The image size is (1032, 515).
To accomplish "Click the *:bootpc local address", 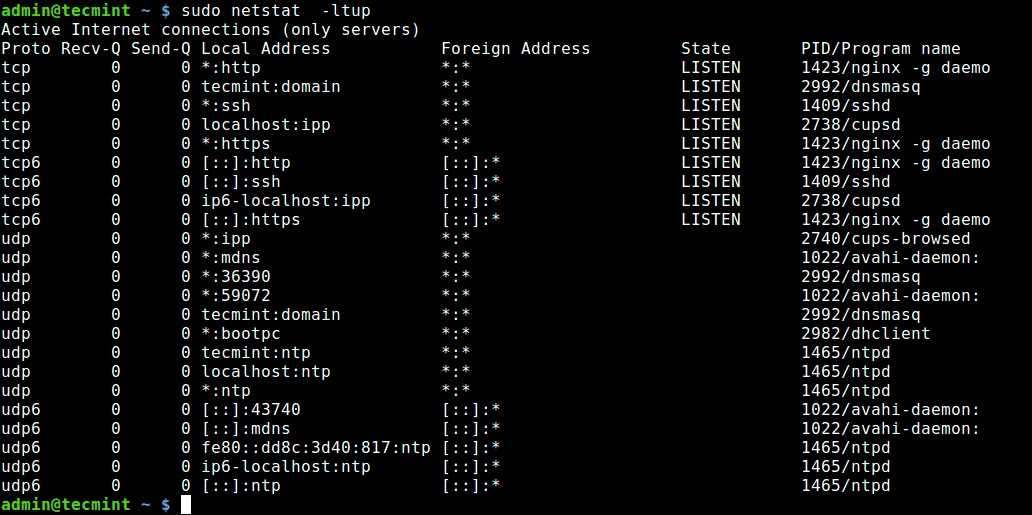I will click(240, 334).
